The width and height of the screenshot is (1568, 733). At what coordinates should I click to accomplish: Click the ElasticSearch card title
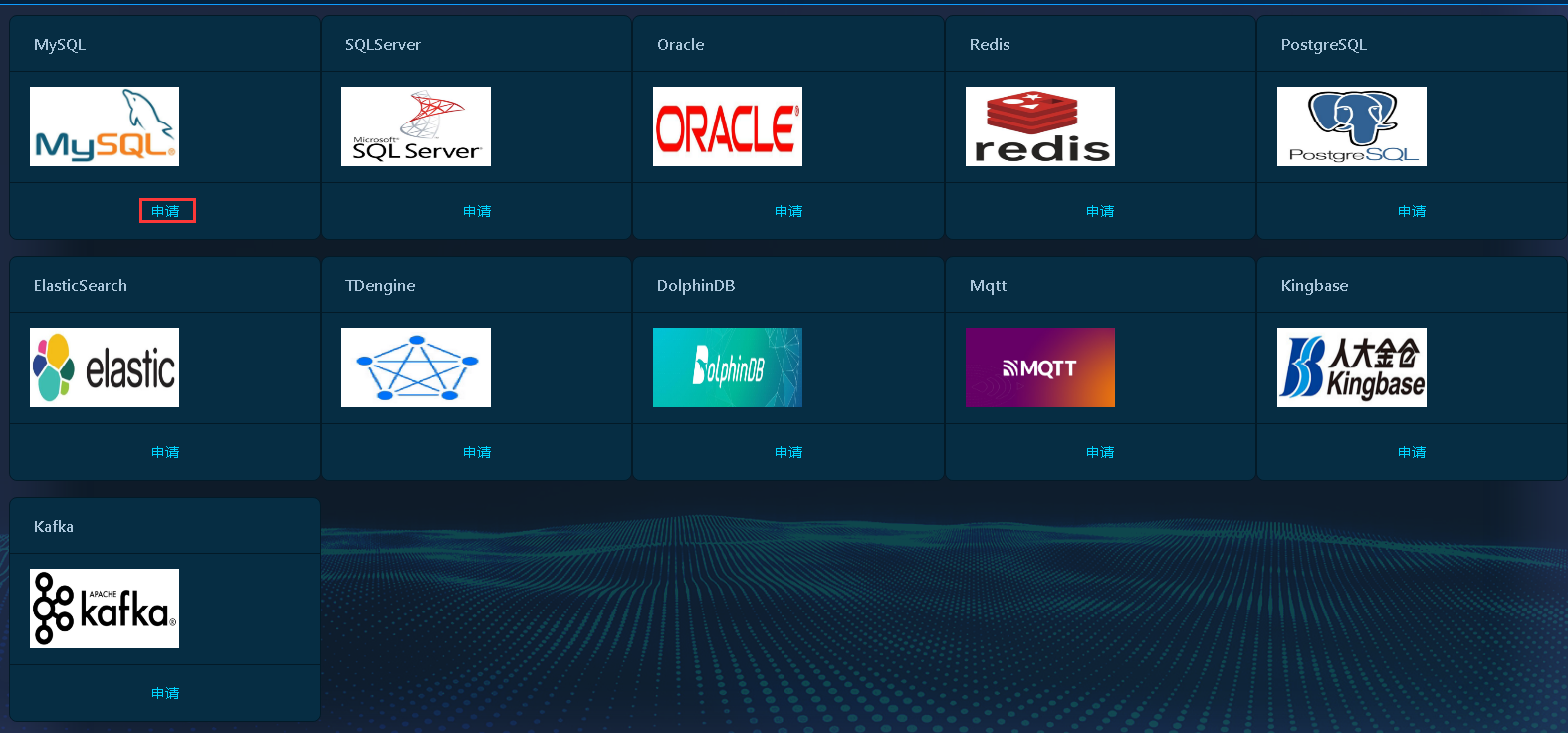[x=81, y=286]
